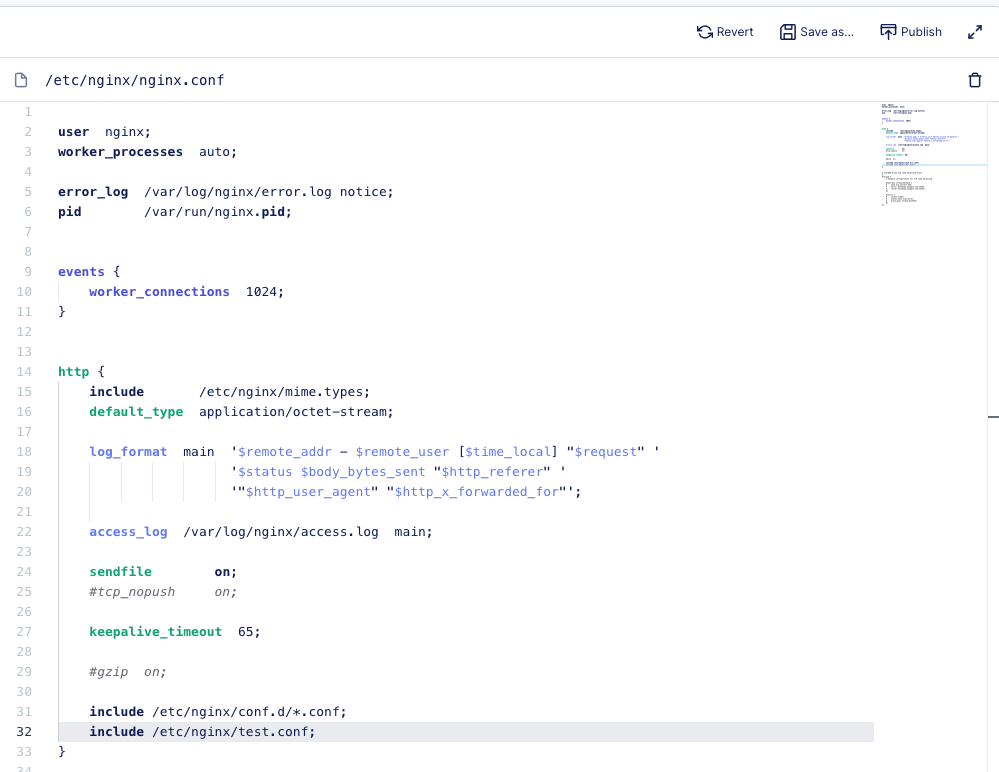Click 'auto;' value on line 3
Viewport: 999px width, 772px height.
click(218, 152)
